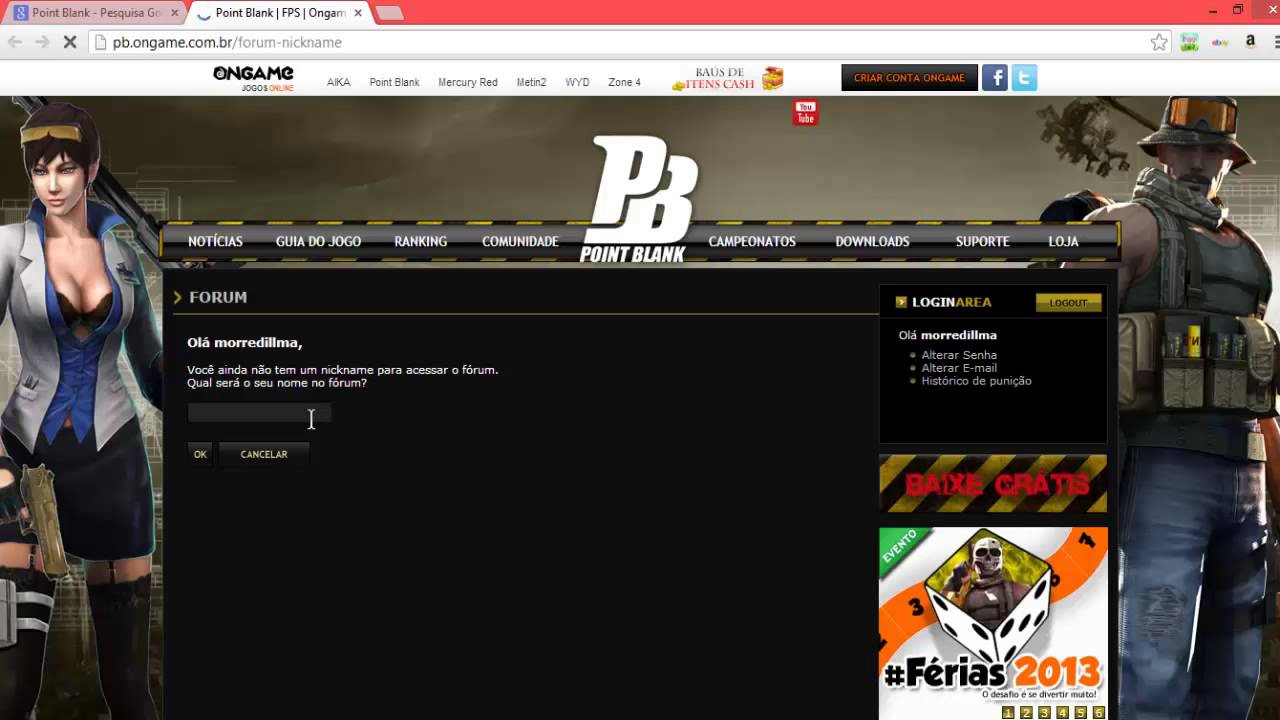Click the FORUM section heading
The width and height of the screenshot is (1280, 720).
(x=218, y=297)
